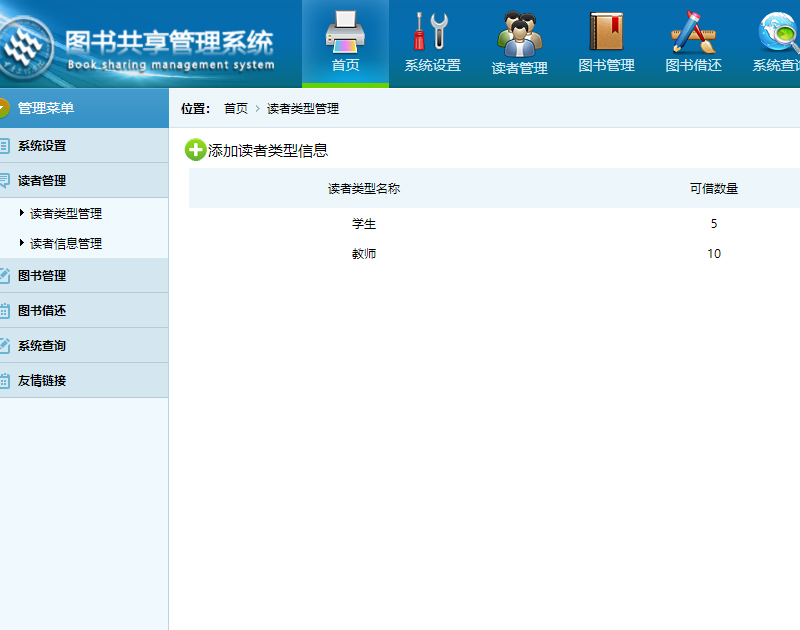Collapse 读者管理 section in sidebar
This screenshot has width=800, height=630.
[x=42, y=181]
